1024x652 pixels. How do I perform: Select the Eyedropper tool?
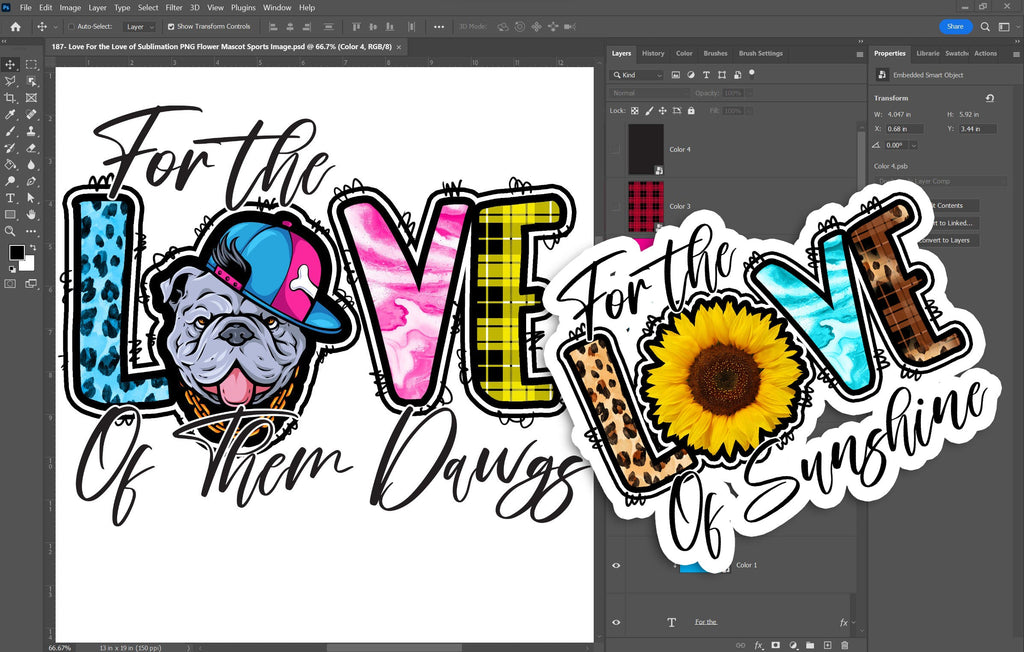click(x=10, y=114)
